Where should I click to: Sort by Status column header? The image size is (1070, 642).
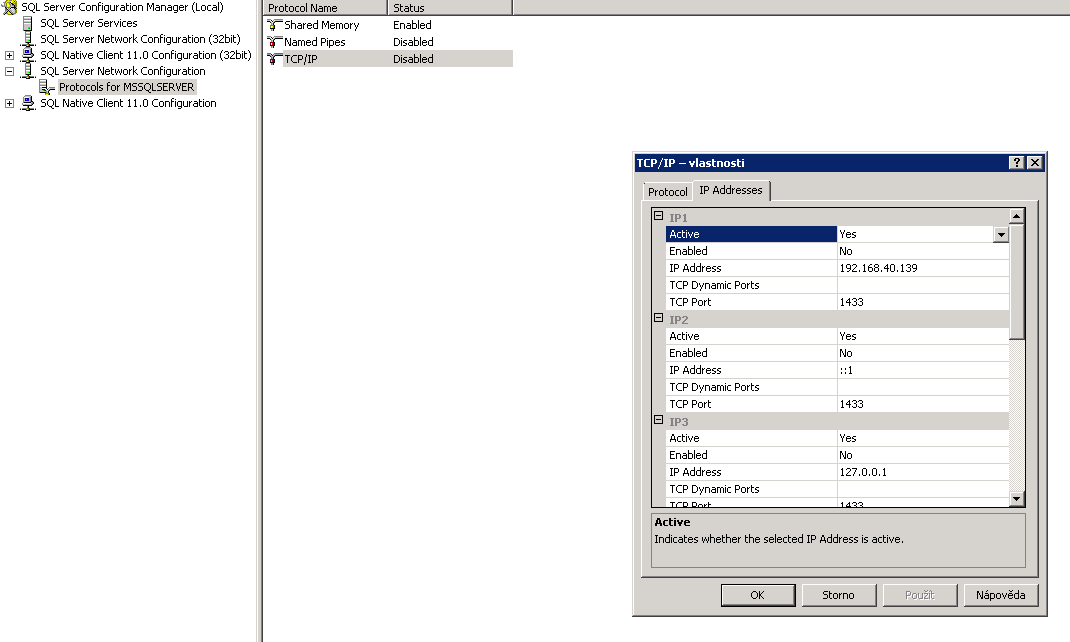[x=450, y=8]
